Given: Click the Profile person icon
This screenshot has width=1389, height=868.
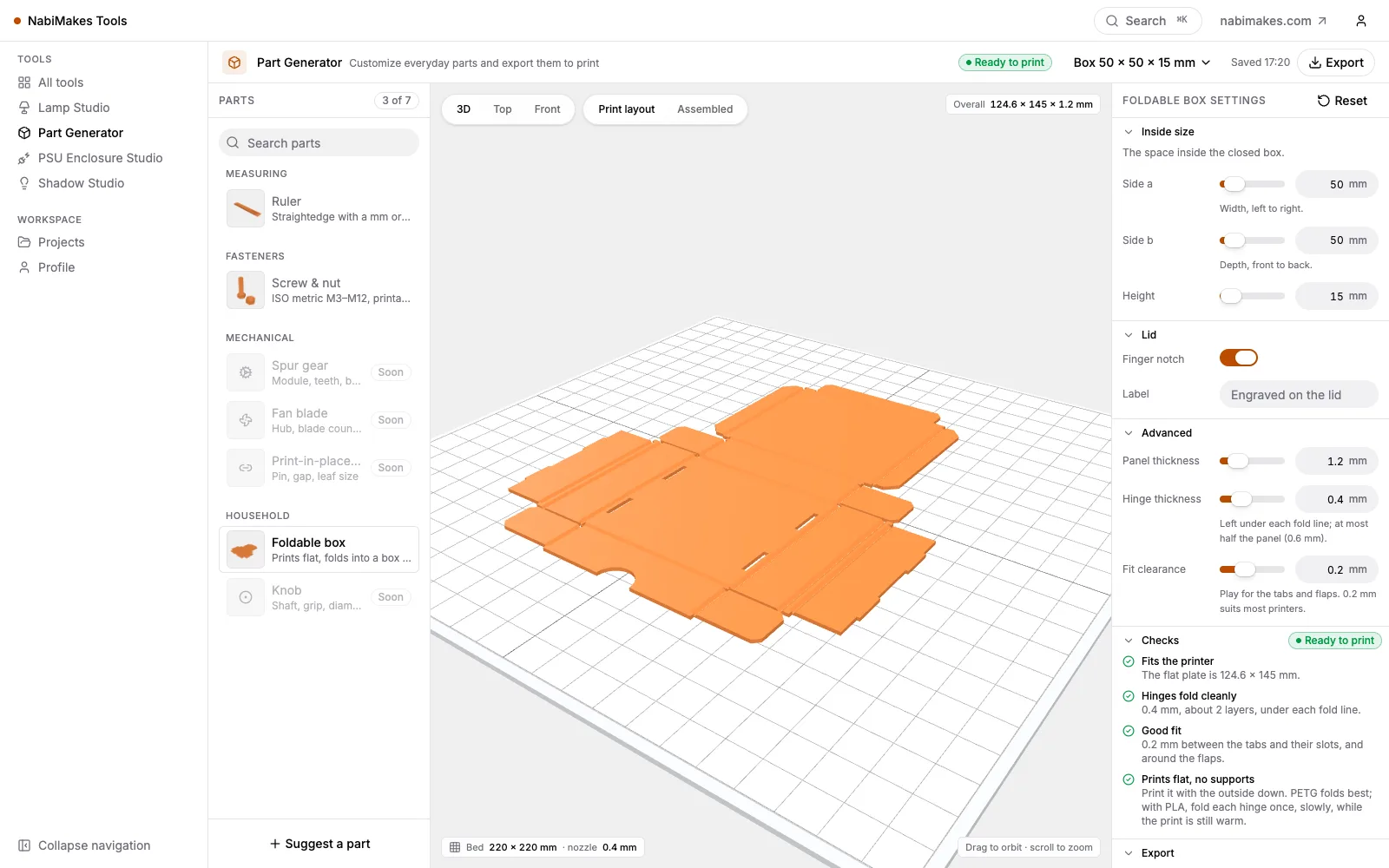Looking at the screenshot, I should (24, 267).
